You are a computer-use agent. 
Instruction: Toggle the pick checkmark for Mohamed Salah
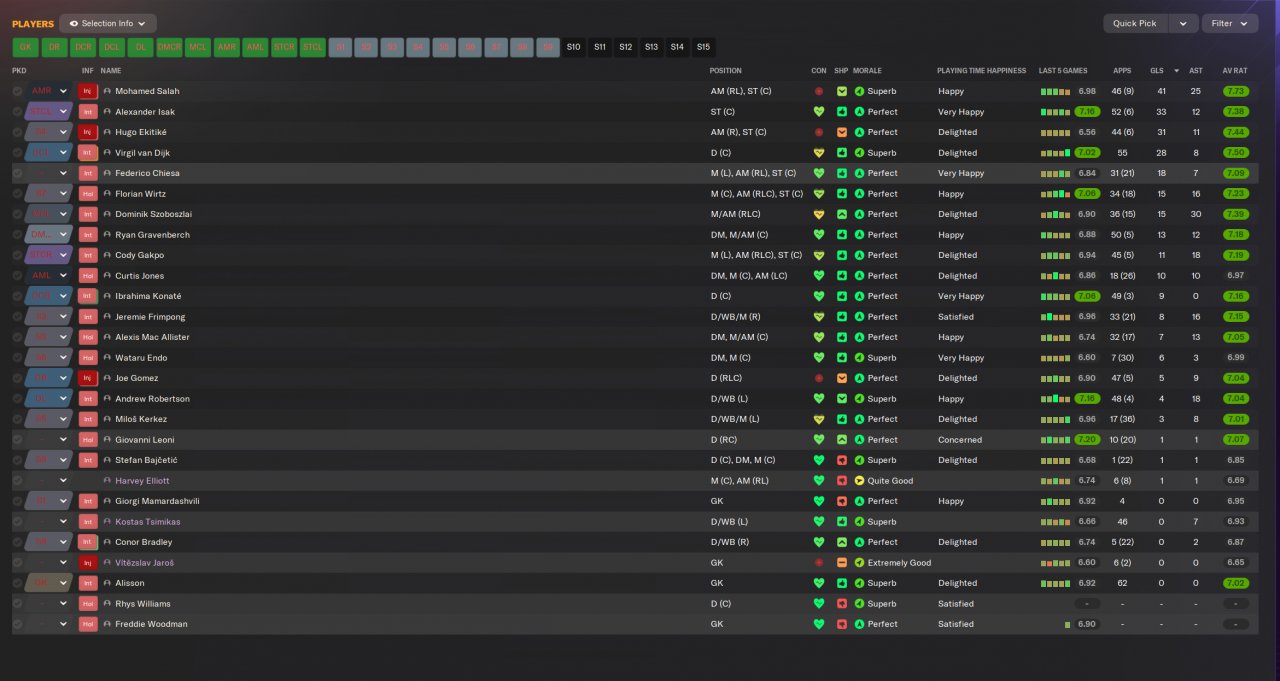pyautogui.click(x=17, y=91)
